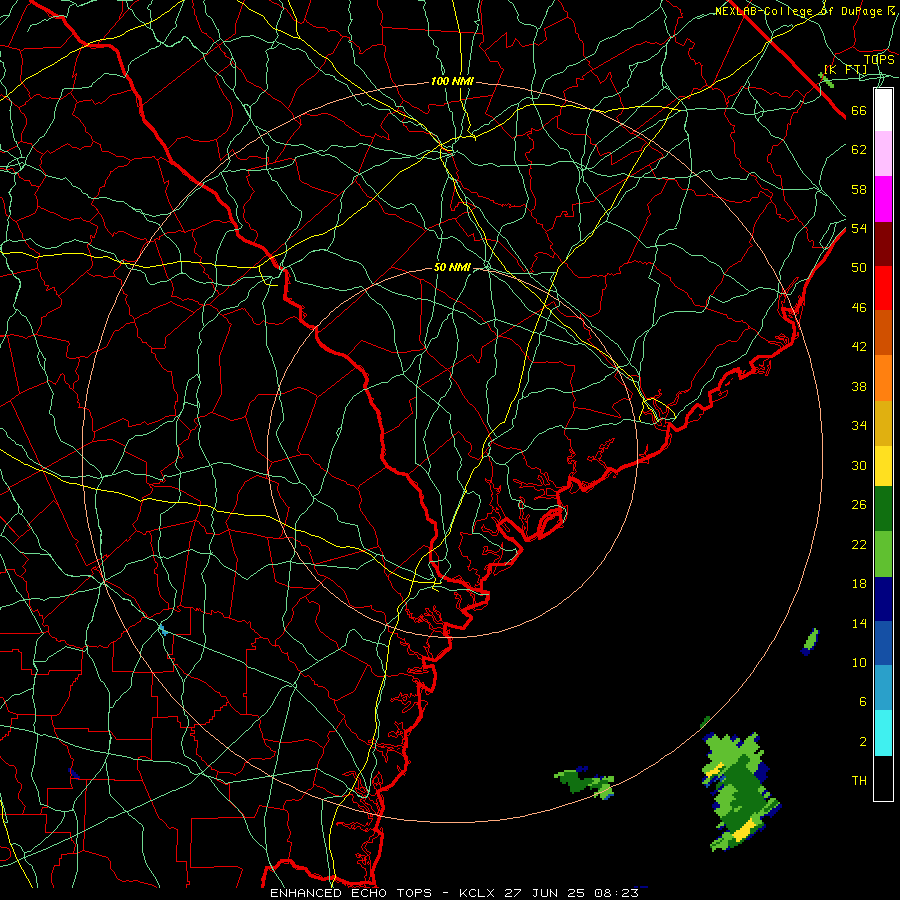This screenshot has height=900, width=900.
Task: Click the "46" legend value
Action: point(859,308)
